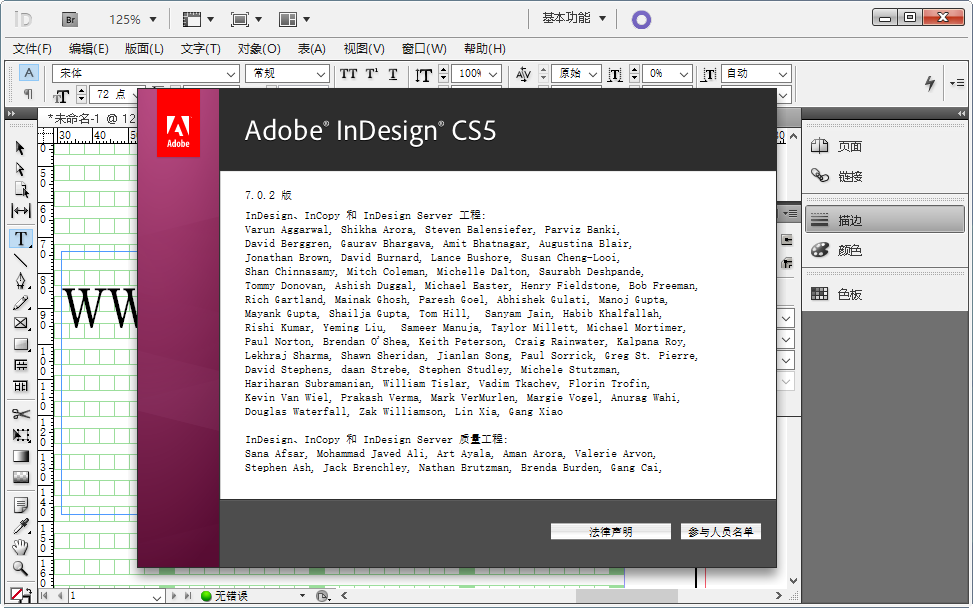Click the fill and stroke color swatch

point(19,595)
